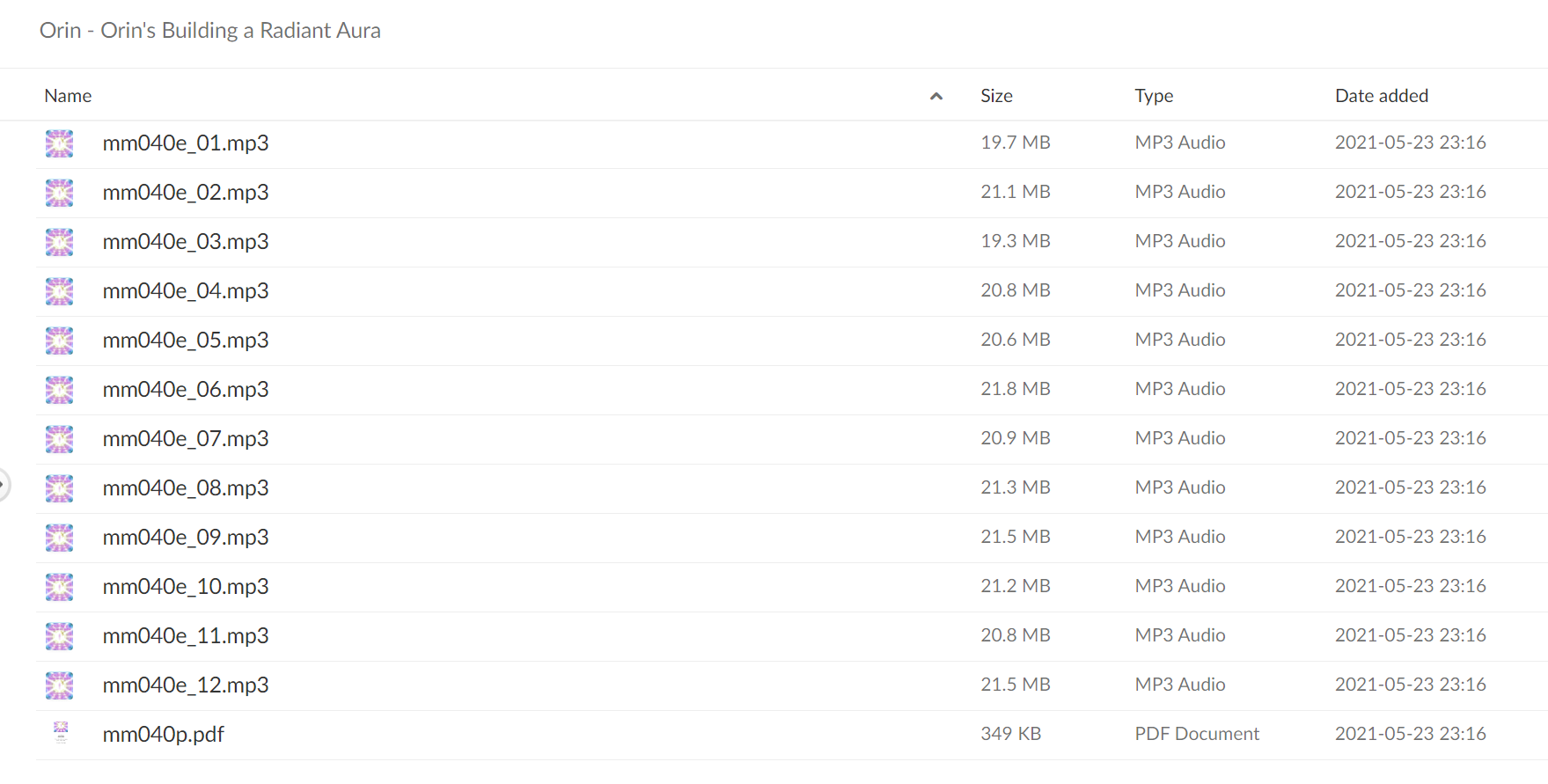1548x784 pixels.
Task: Sort files by the Name column header
Action: tap(68, 96)
